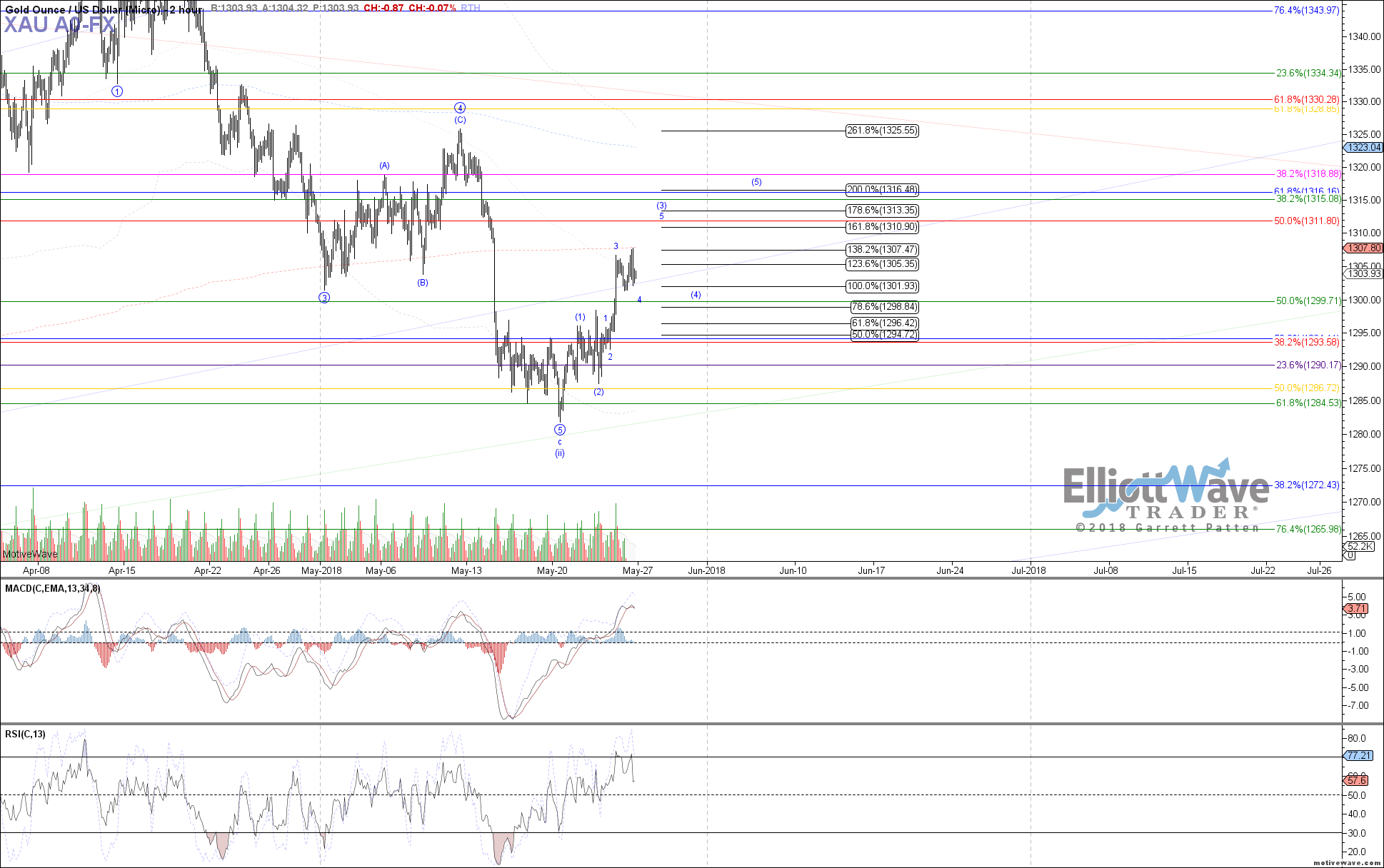The height and width of the screenshot is (868, 1384).
Task: Select the 261.8%(1325.55) extension label
Action: click(881, 131)
